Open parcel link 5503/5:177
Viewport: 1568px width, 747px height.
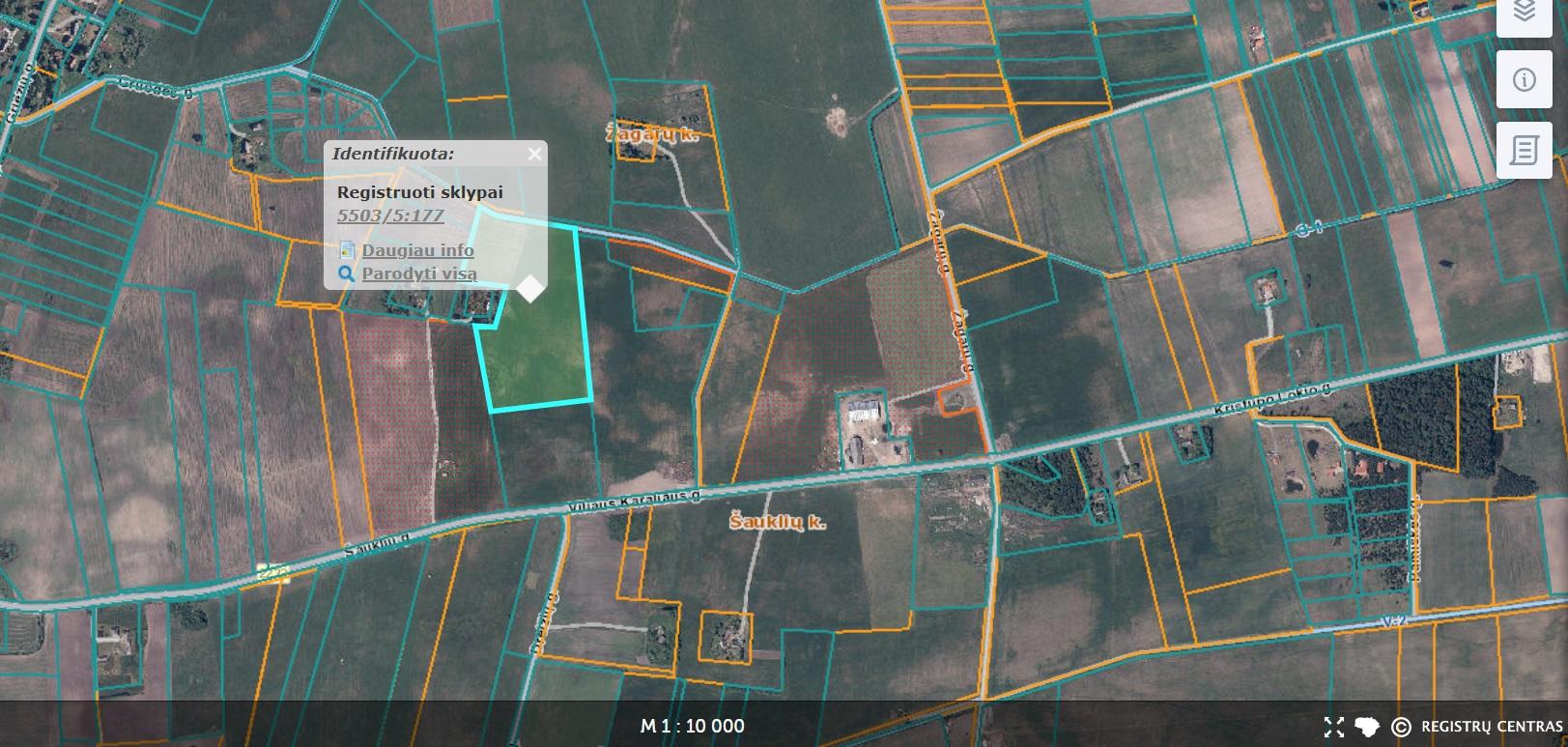(390, 215)
